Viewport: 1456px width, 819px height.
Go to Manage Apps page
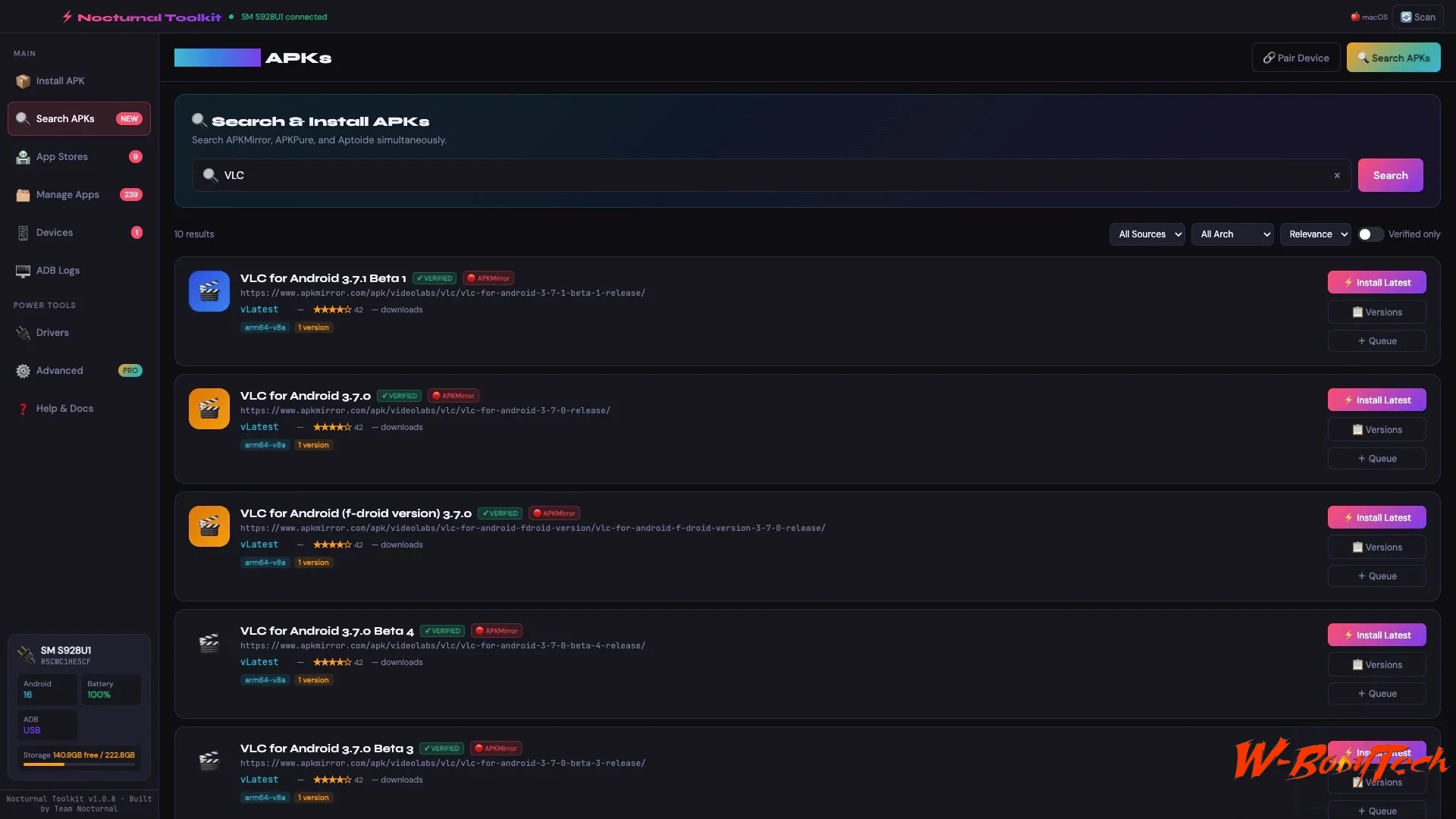point(79,195)
